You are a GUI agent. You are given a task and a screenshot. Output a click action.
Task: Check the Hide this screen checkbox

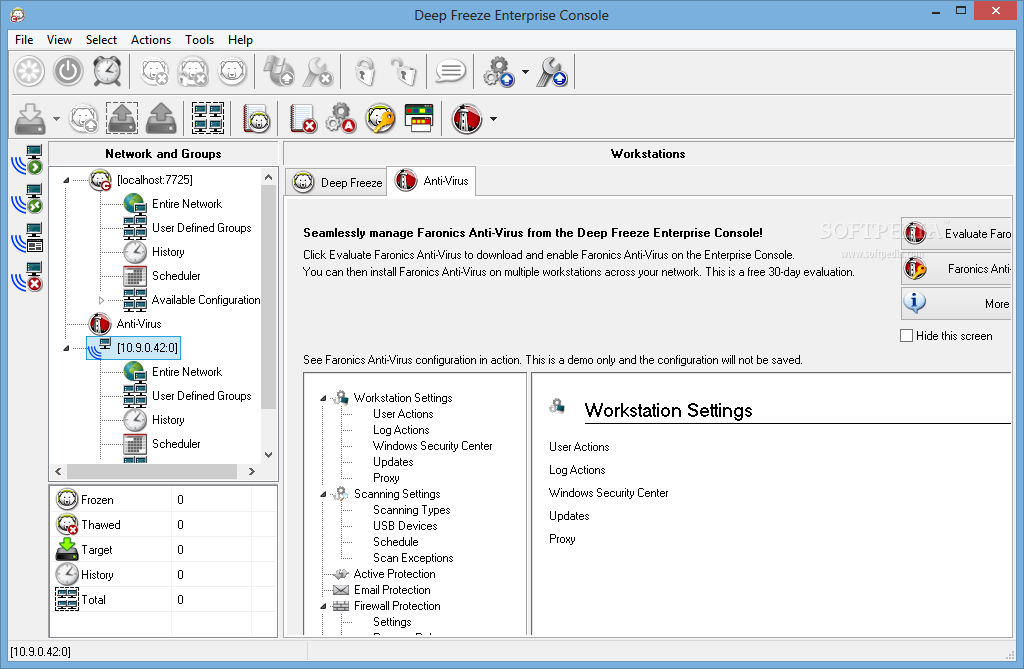pos(906,336)
